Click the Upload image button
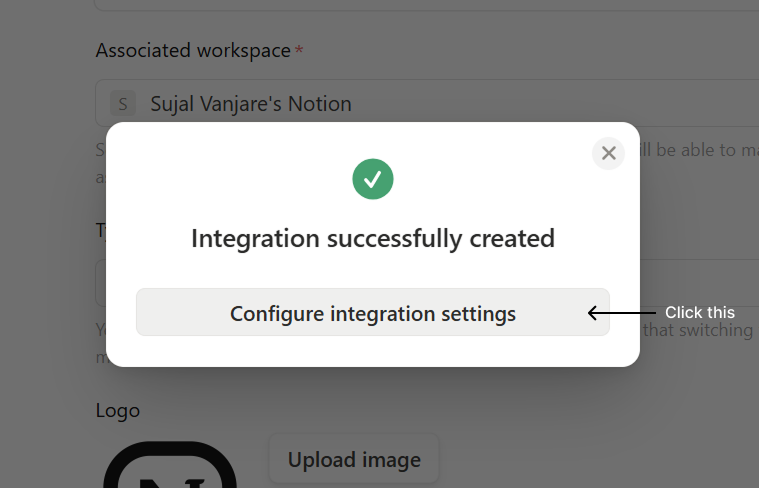The image size is (759, 488). (x=354, y=459)
